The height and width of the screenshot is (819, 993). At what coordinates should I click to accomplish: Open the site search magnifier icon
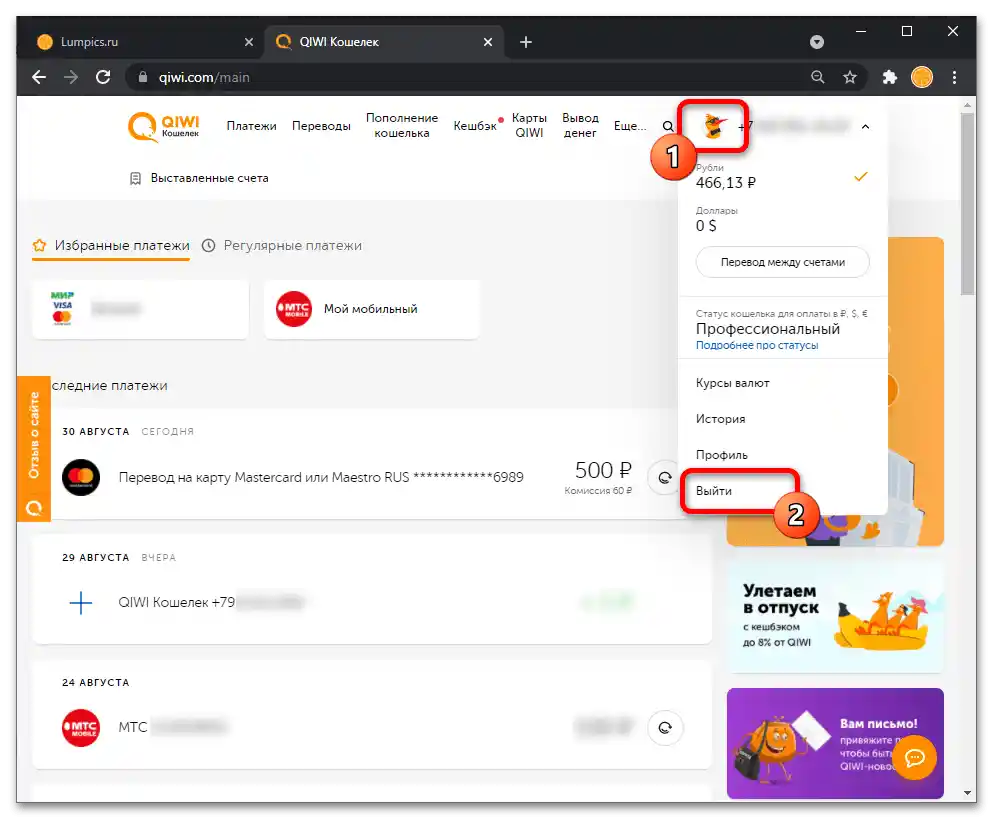click(x=667, y=126)
